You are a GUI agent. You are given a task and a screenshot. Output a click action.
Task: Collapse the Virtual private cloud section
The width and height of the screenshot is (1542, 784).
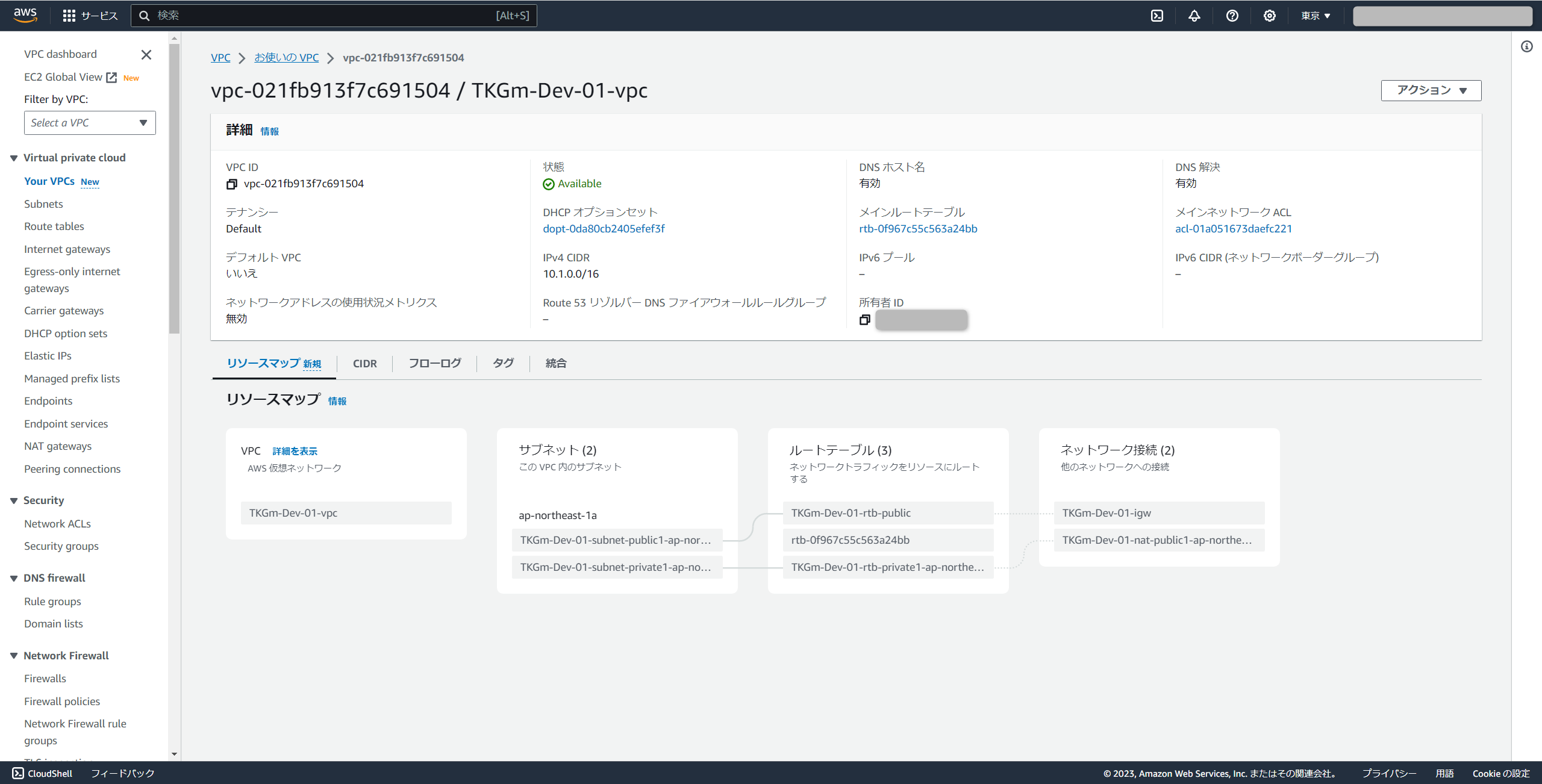14,158
